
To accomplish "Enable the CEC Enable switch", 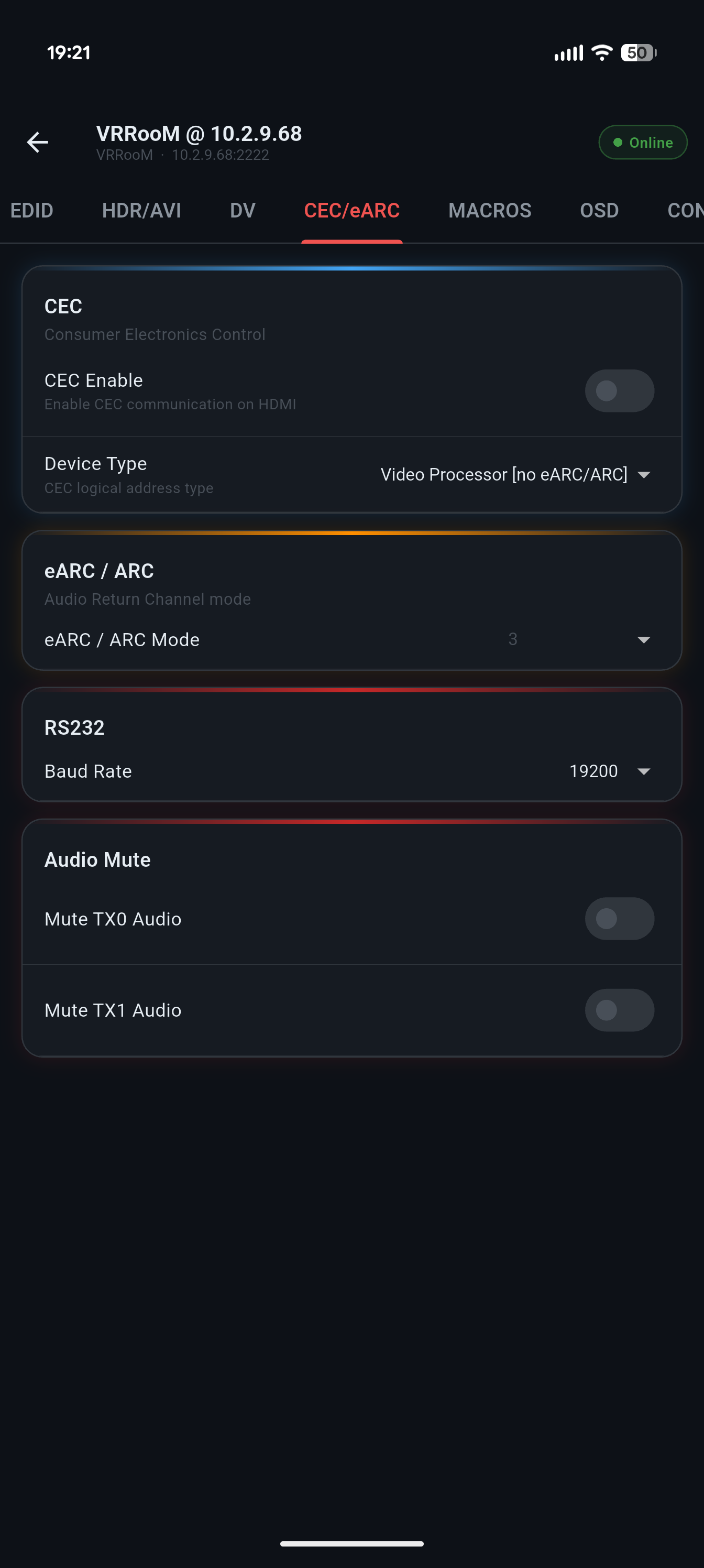I will (619, 391).
